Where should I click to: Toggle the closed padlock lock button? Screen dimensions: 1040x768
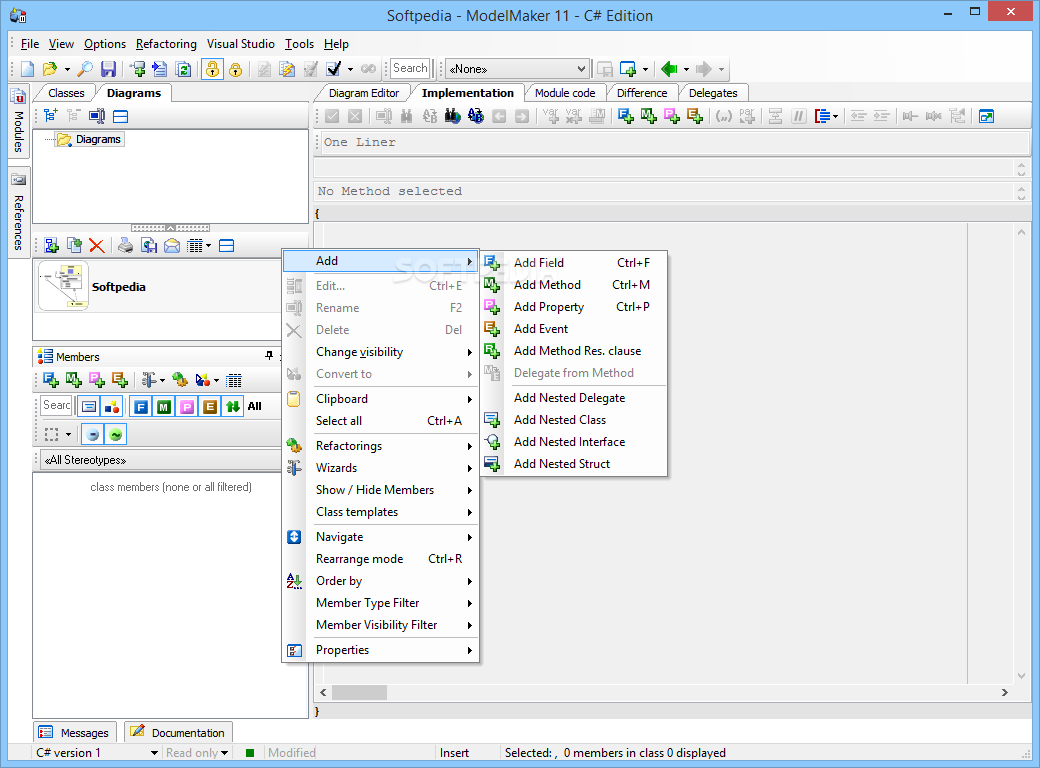pyautogui.click(x=235, y=69)
